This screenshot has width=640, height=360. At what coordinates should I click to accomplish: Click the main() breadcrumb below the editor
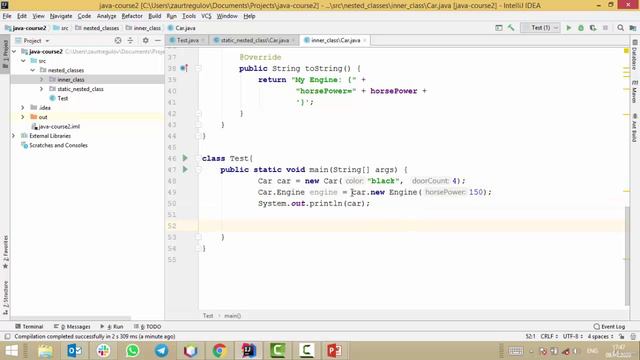[232, 316]
